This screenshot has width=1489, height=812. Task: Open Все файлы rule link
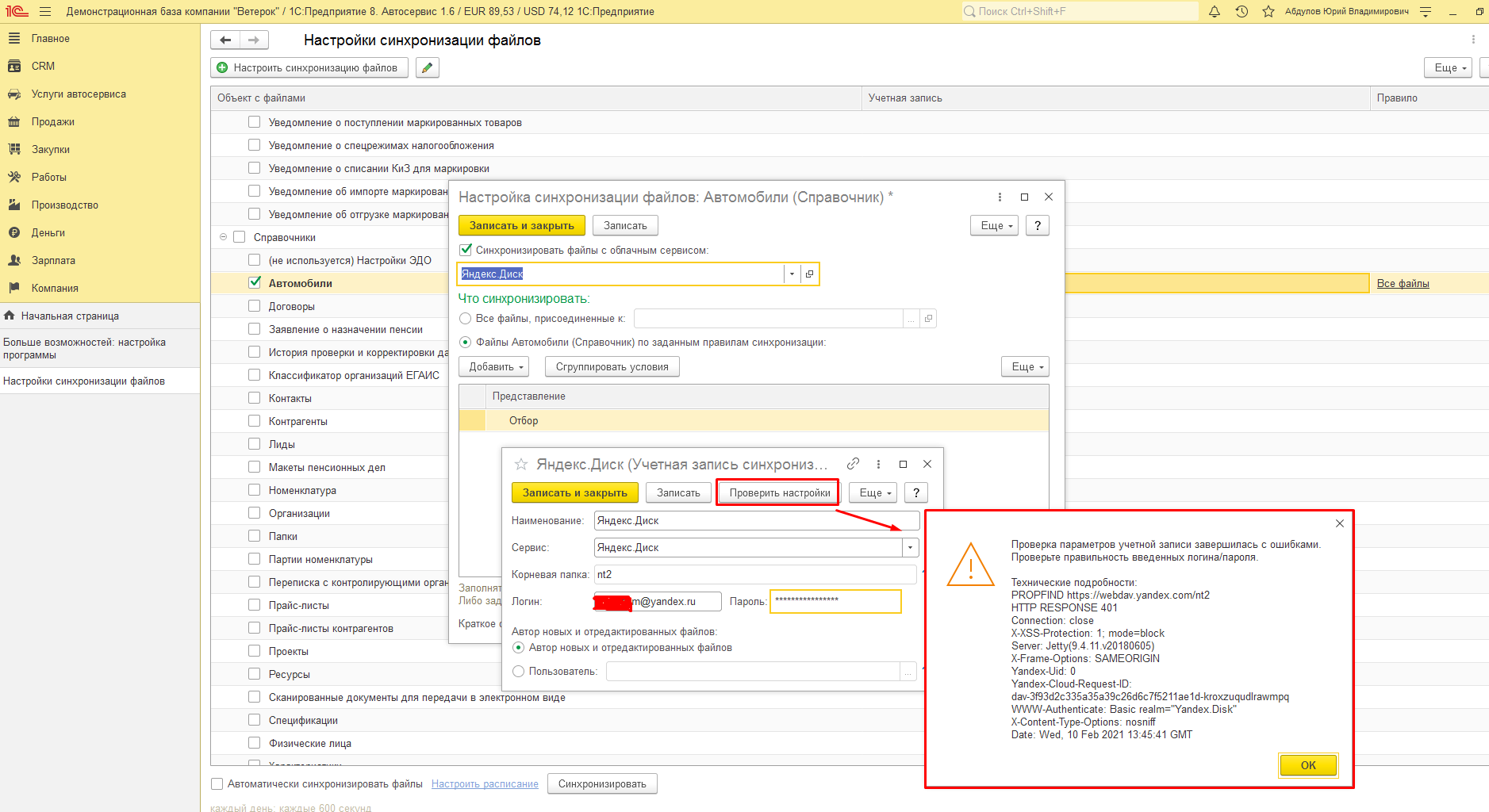[1403, 283]
